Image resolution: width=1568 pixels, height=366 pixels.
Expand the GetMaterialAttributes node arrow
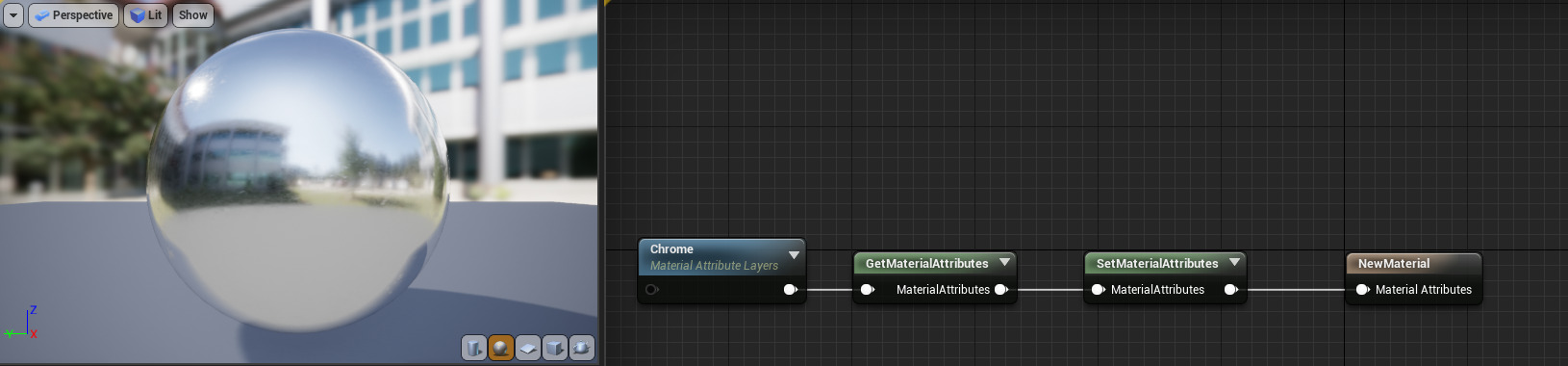[1004, 262]
